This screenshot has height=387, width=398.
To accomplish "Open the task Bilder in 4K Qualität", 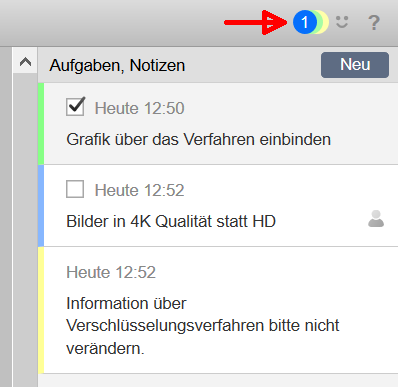I will point(171,221).
